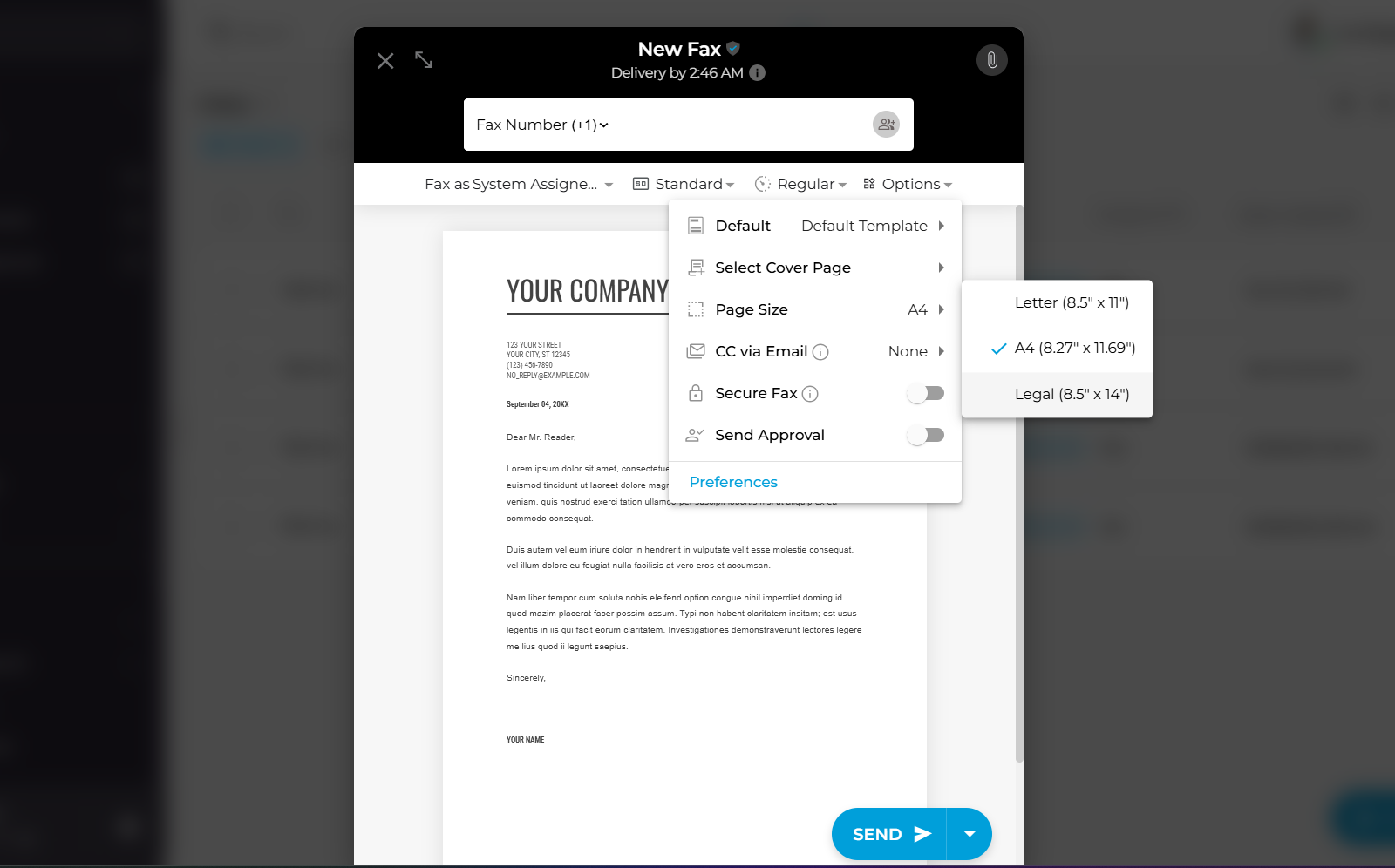The image size is (1395, 868).
Task: Open the Page Size menu entry
Action: coord(815,309)
